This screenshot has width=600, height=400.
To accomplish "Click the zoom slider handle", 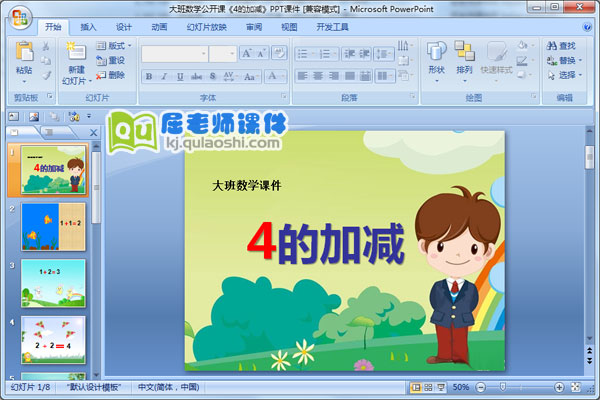I will pyautogui.click(x=503, y=387).
